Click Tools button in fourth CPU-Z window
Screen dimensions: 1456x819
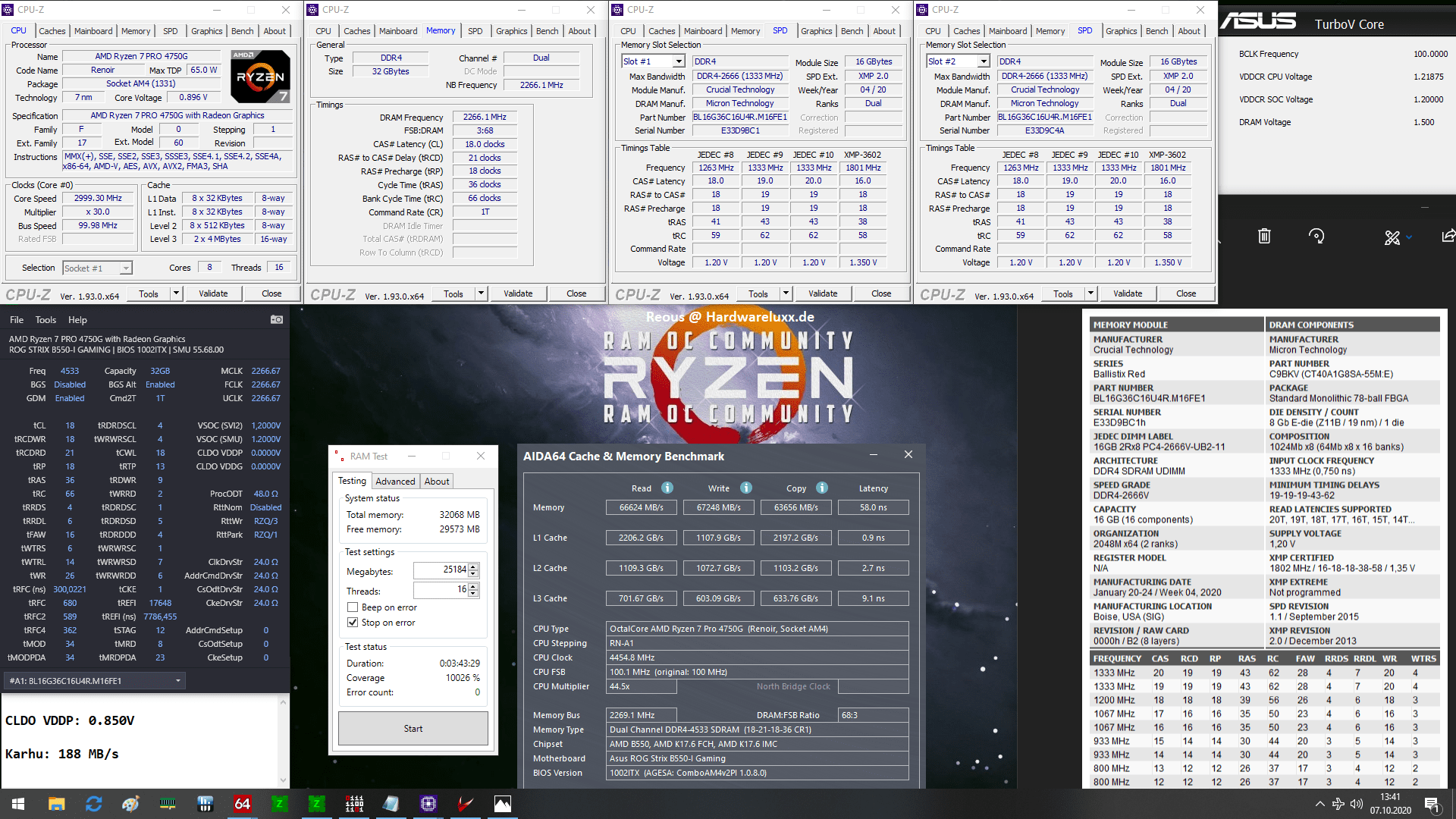[1063, 293]
